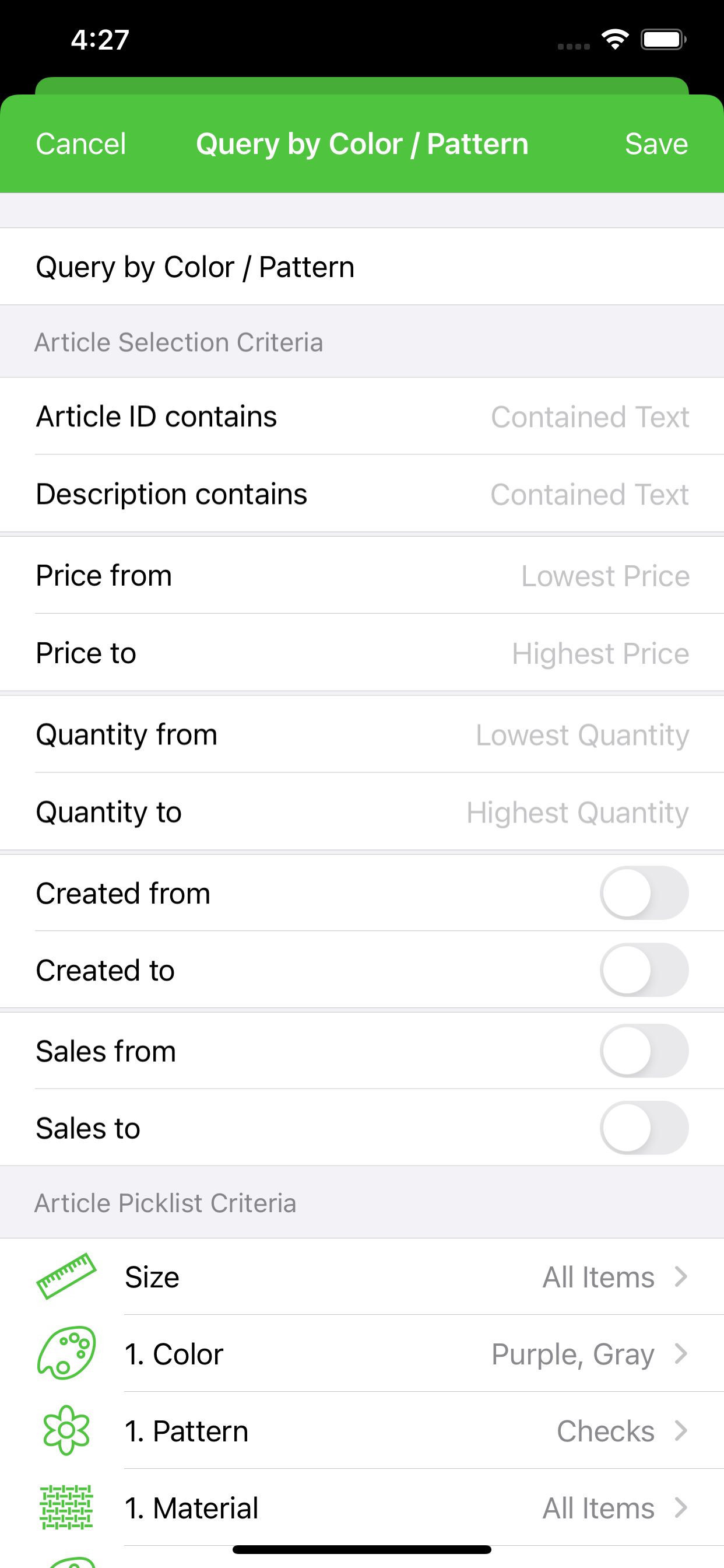
Task: Focus the Price from Lowest Price field
Action: pyautogui.click(x=362, y=575)
